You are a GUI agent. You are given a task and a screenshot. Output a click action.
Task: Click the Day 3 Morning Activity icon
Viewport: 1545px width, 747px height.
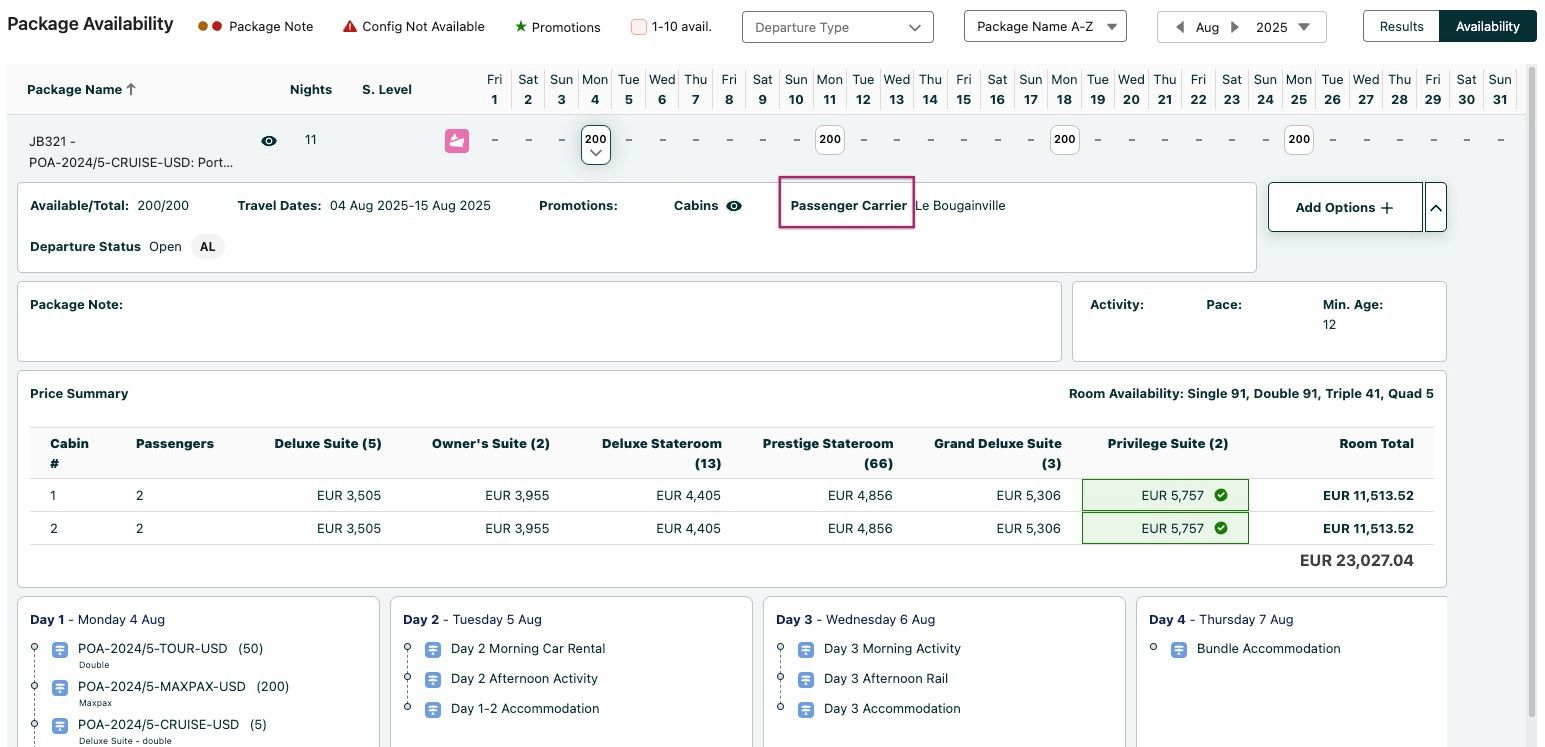(806, 649)
